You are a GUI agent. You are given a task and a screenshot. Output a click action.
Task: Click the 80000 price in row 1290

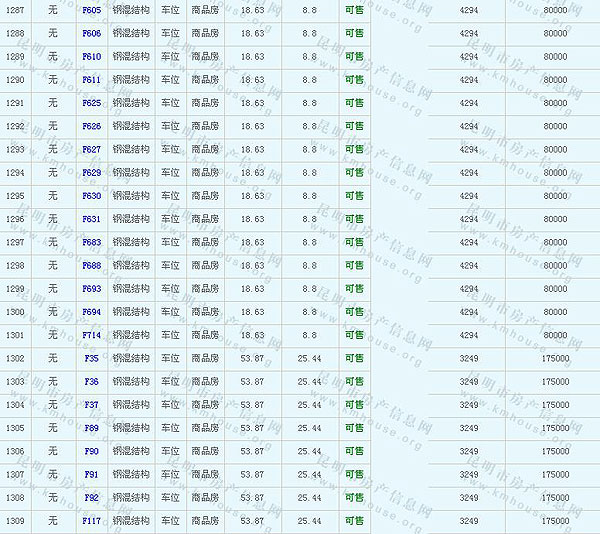click(555, 80)
